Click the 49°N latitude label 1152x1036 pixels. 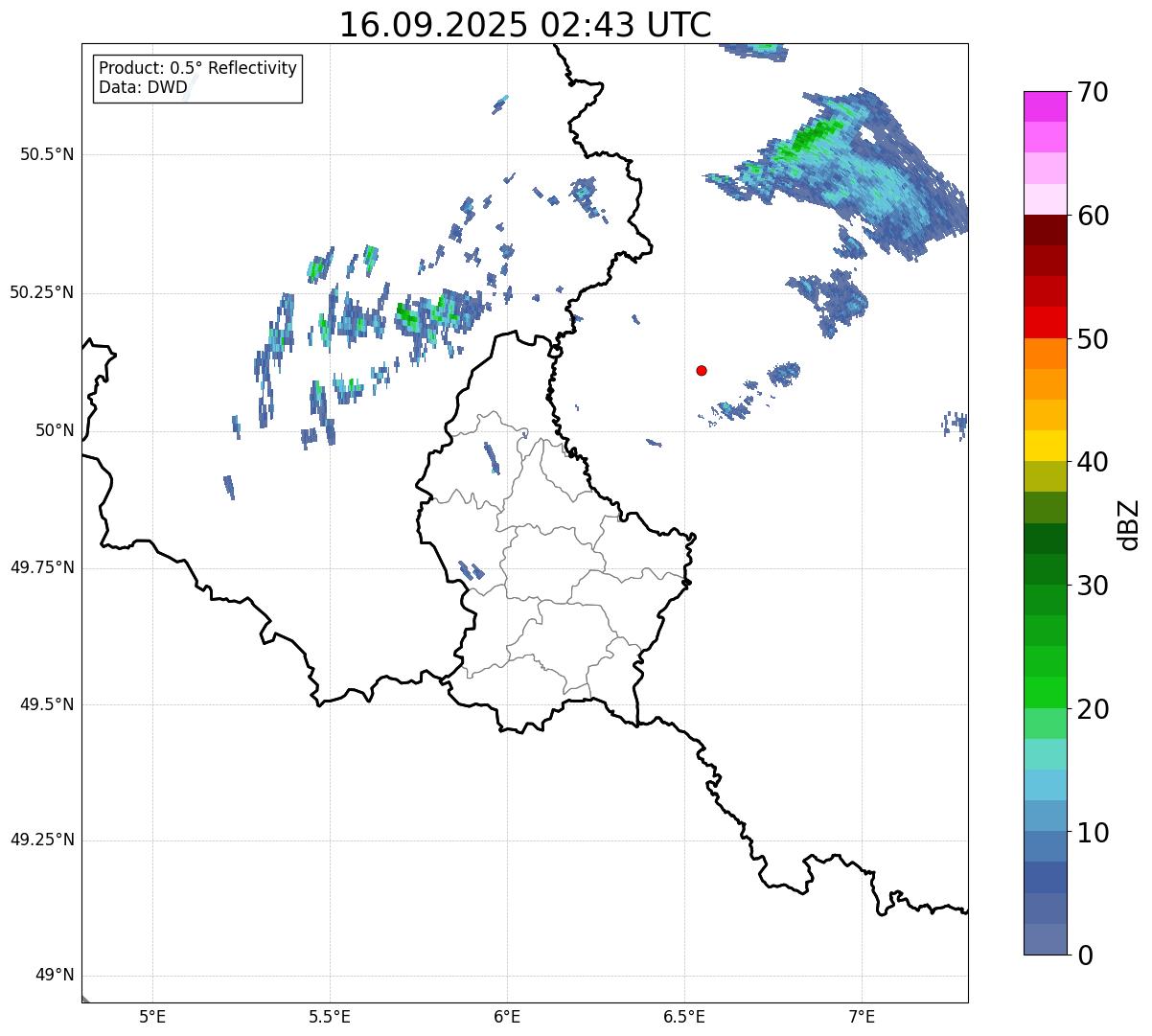(55, 975)
